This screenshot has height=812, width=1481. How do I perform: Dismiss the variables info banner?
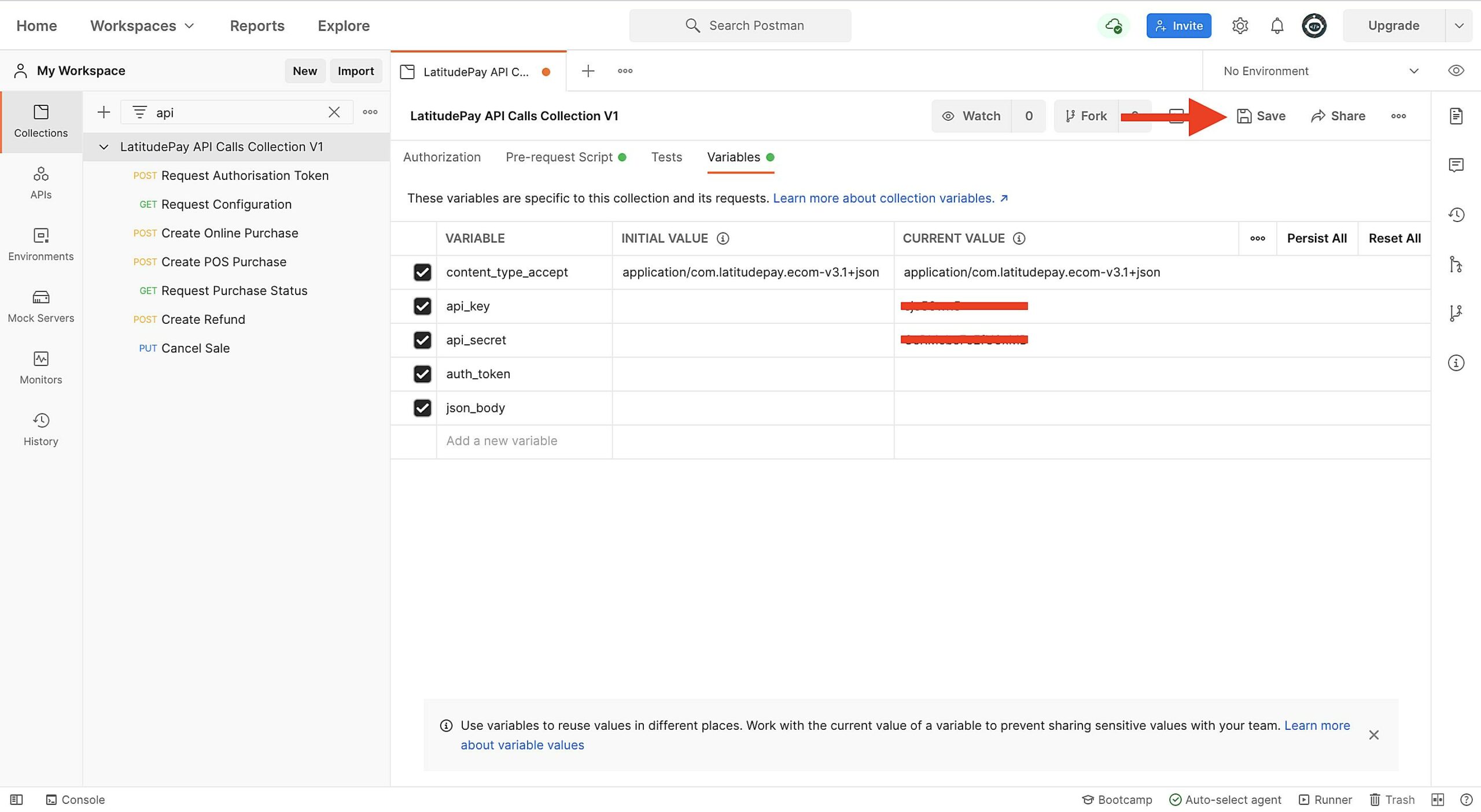(x=1374, y=735)
